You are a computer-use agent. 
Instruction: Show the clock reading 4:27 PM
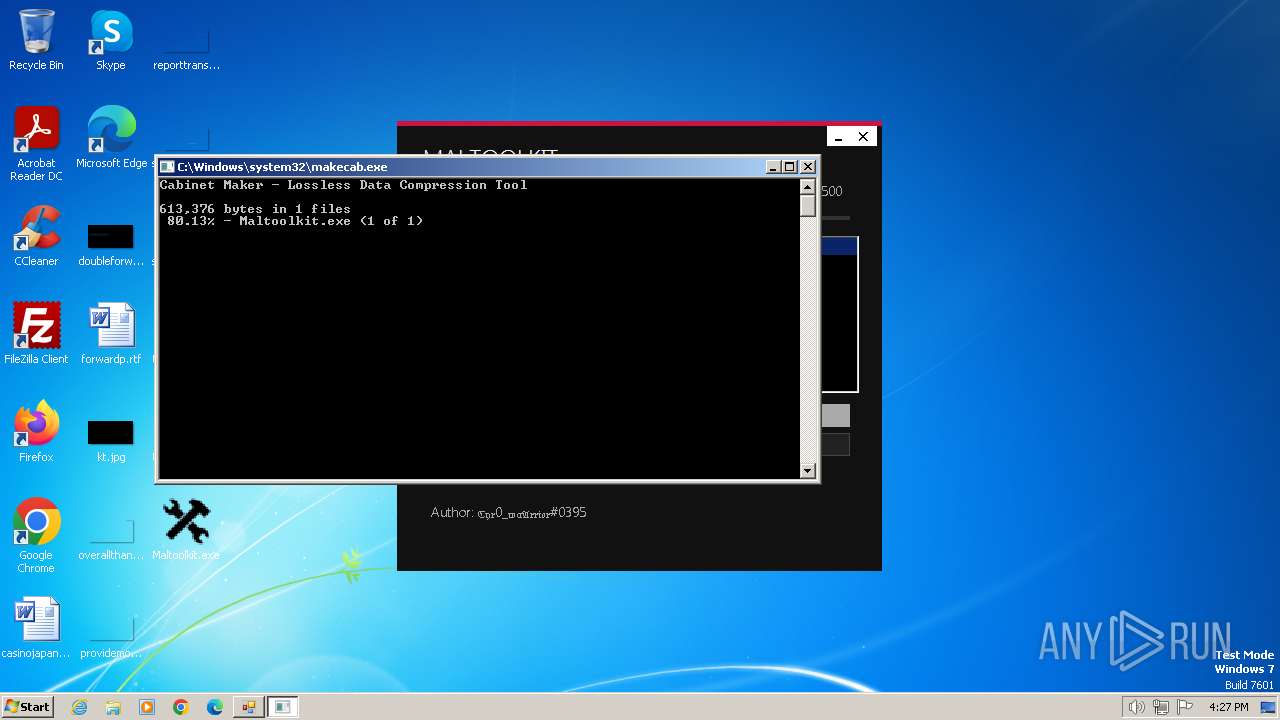[x=1229, y=707]
